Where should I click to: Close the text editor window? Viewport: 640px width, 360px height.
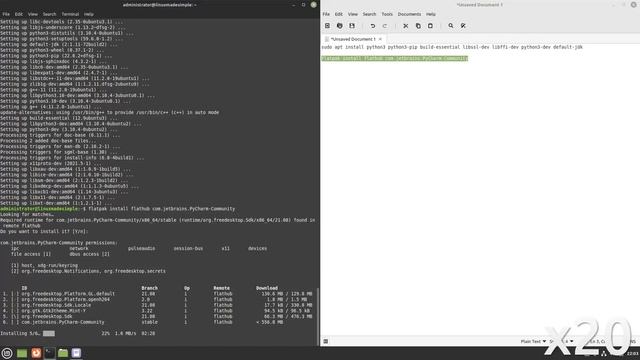[x=633, y=5]
